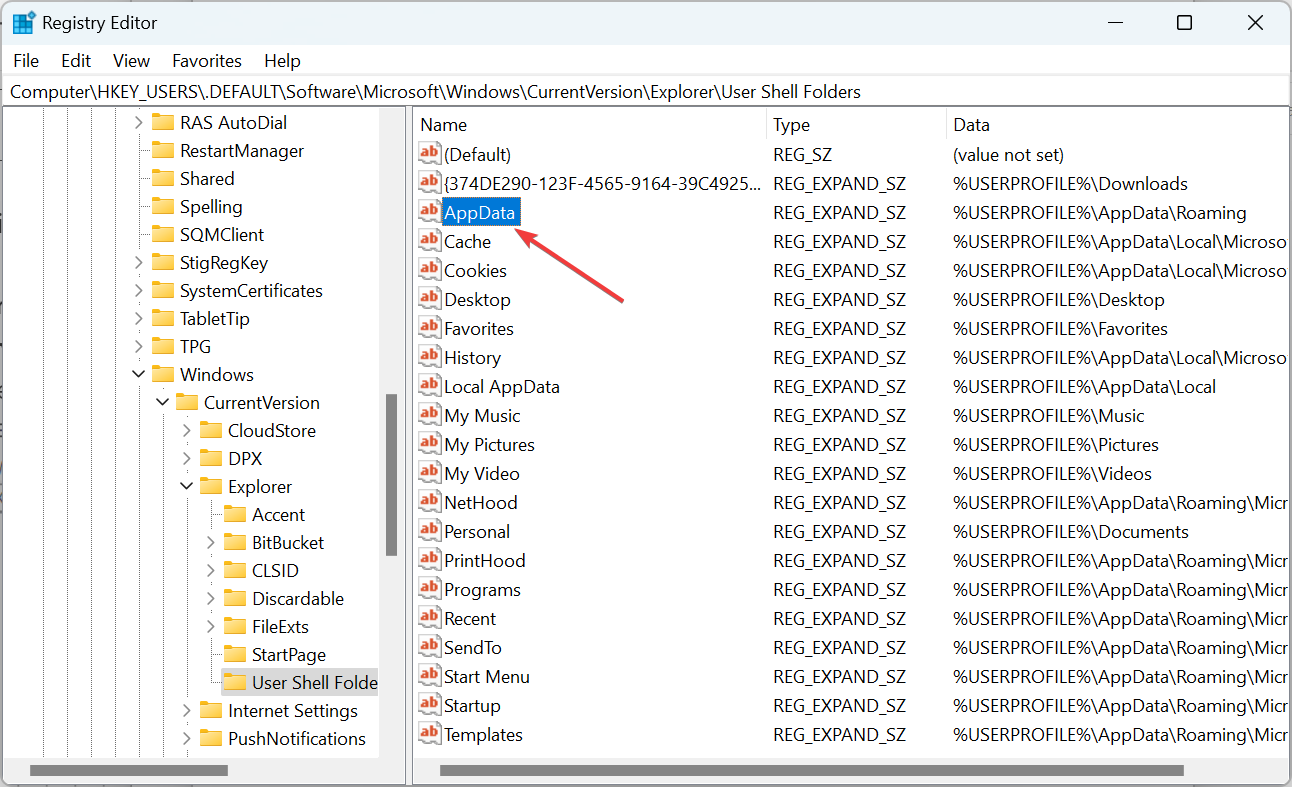Image resolution: width=1292 pixels, height=787 pixels.
Task: Expand the RAS AutoDial key
Action: point(138,123)
